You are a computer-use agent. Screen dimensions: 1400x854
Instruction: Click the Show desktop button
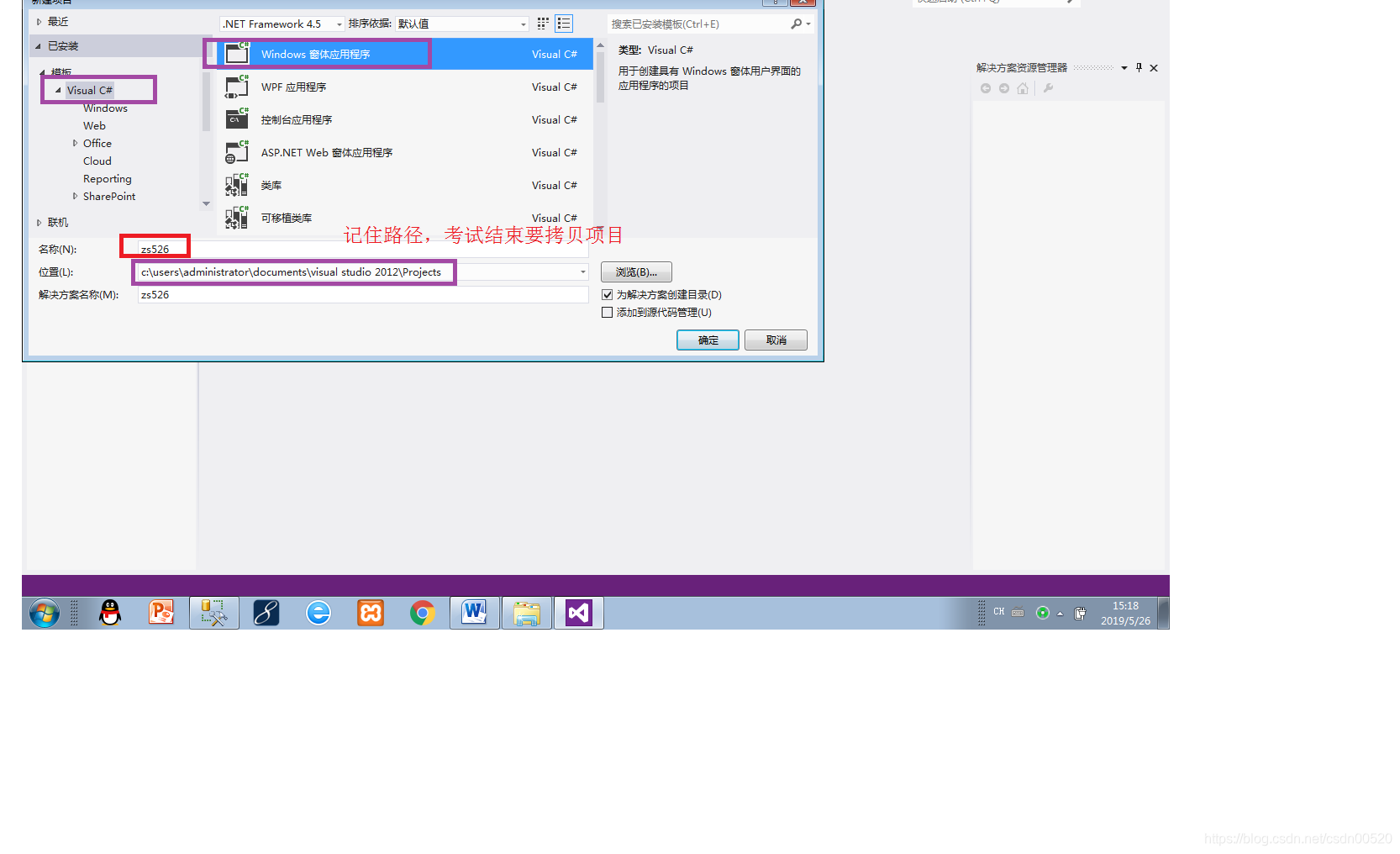point(1163,613)
